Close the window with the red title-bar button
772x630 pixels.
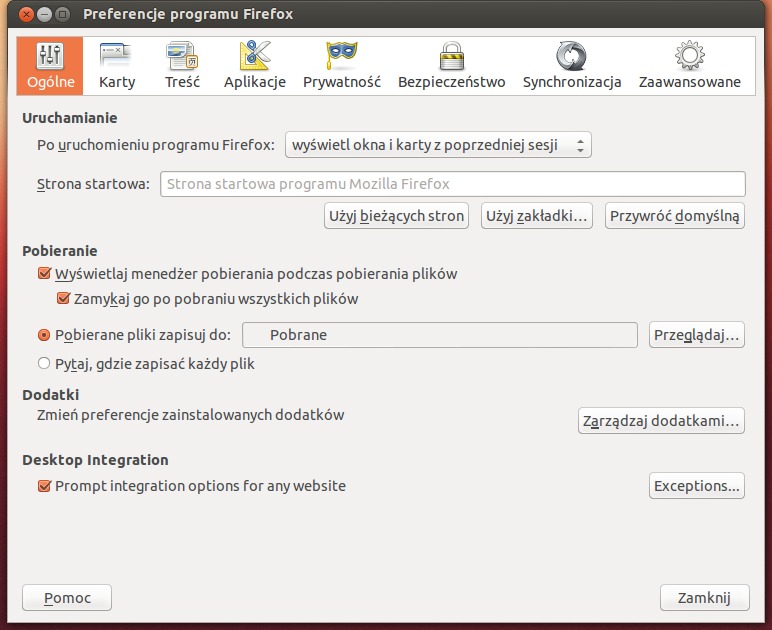coord(27,14)
